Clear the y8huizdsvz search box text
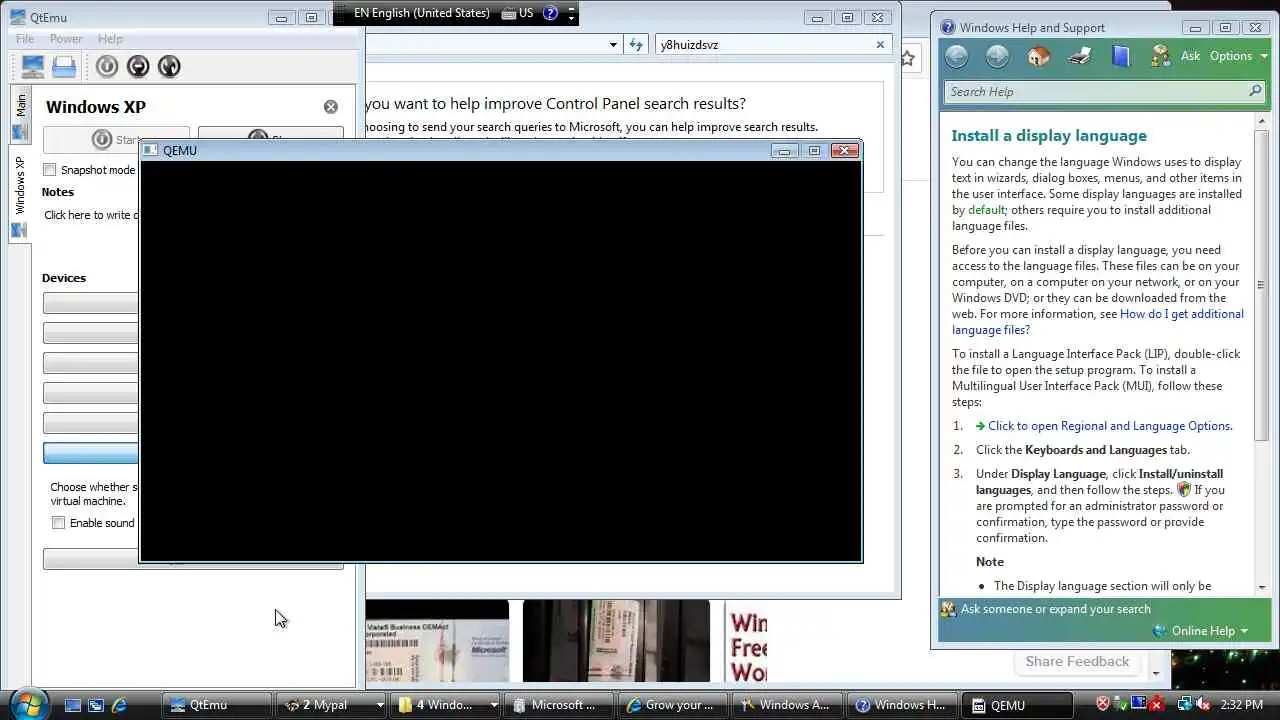Viewport: 1280px width, 720px height. pos(880,45)
